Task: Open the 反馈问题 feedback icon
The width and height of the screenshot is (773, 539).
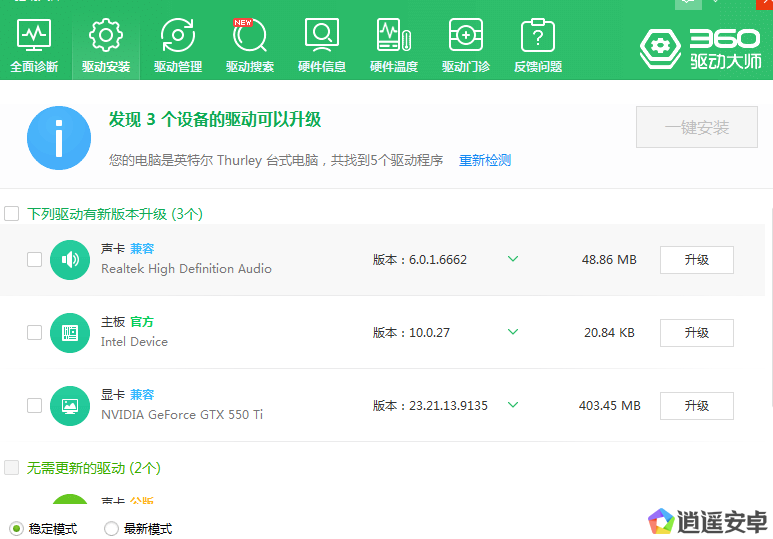Action: pos(538,45)
